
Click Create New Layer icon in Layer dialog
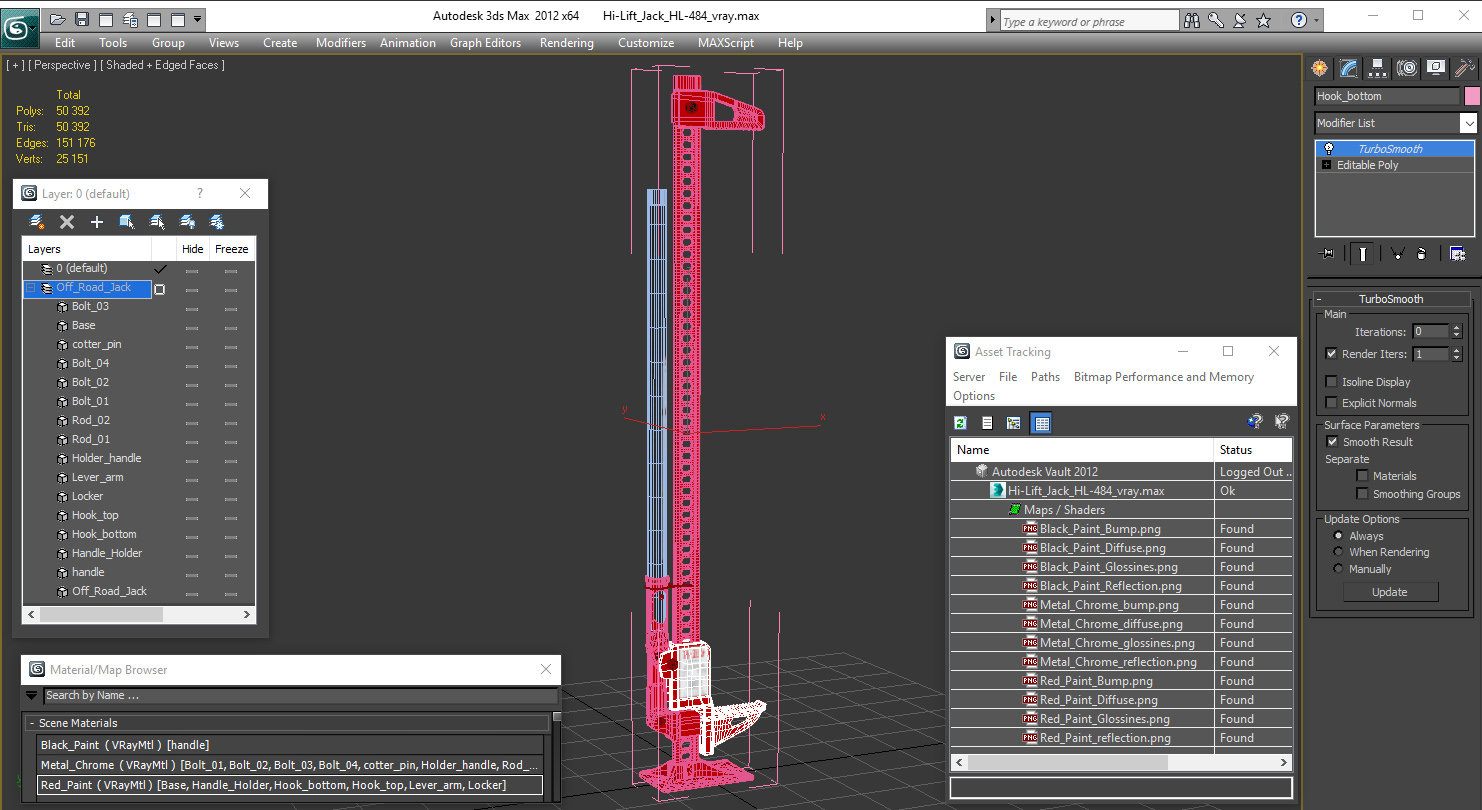point(37,222)
